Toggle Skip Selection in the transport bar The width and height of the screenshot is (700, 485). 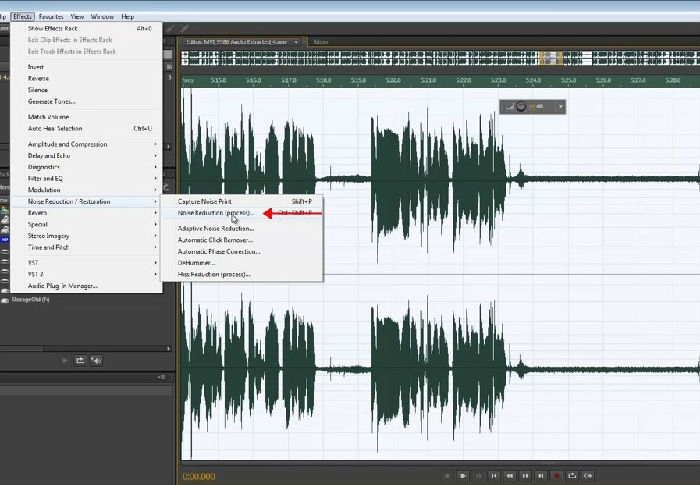click(589, 476)
